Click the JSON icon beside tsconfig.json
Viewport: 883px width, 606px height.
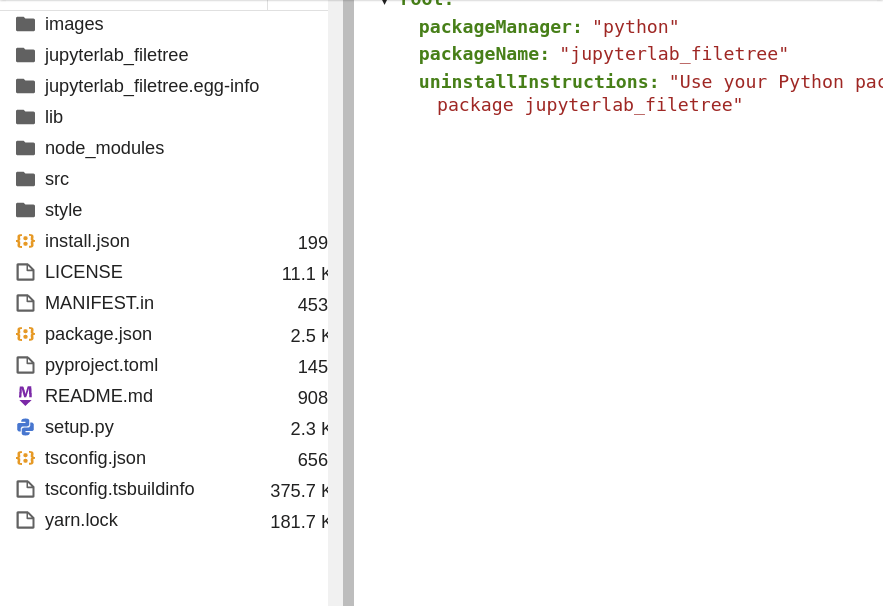point(25,458)
